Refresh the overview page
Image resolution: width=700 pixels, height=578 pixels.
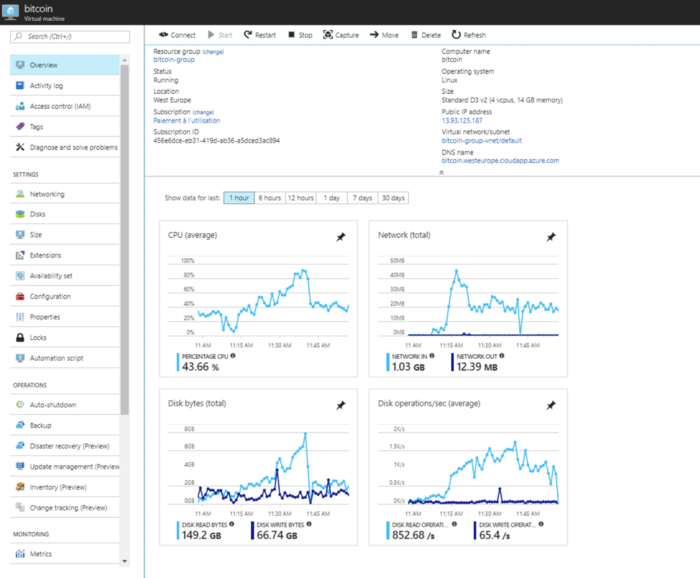pyautogui.click(x=468, y=35)
